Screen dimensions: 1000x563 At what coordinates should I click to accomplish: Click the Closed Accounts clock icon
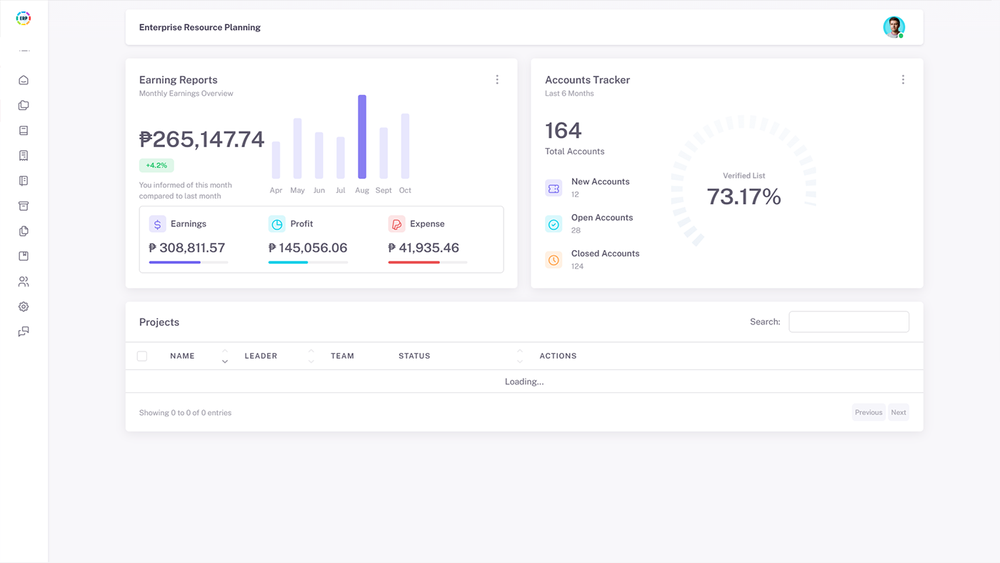(554, 260)
